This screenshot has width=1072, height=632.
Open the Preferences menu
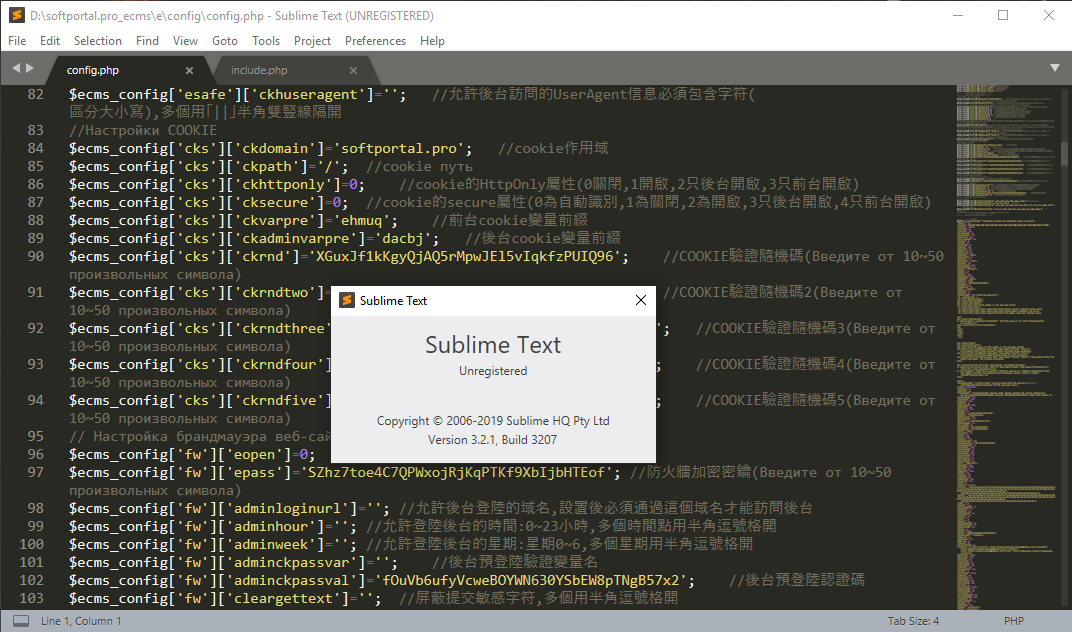[x=375, y=41]
